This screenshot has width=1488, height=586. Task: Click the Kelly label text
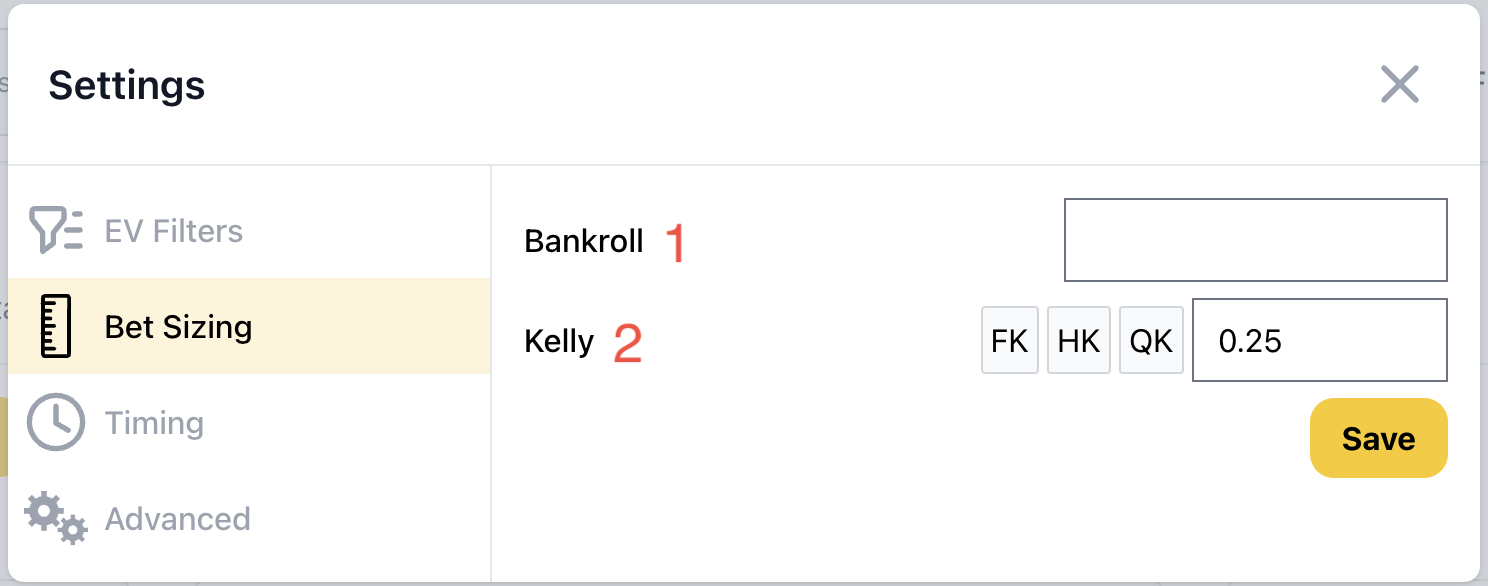[x=559, y=342]
